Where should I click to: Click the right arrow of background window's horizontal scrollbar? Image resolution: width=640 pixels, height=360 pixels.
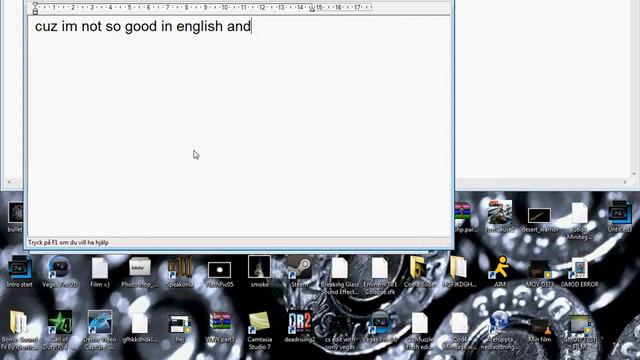pyautogui.click(x=625, y=182)
